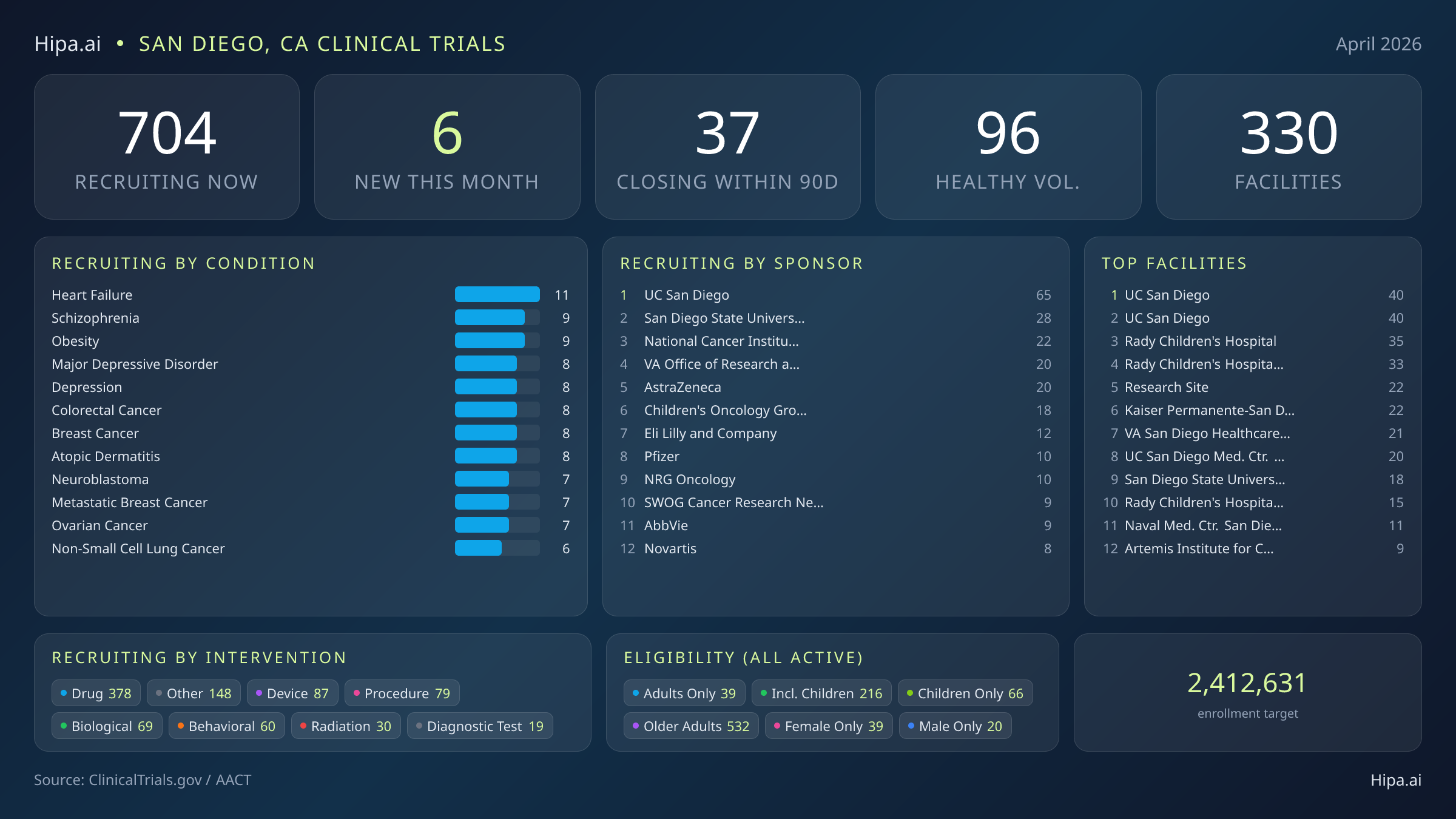Click UC San Diego sponsor row
The image size is (1456, 819).
coord(835,295)
